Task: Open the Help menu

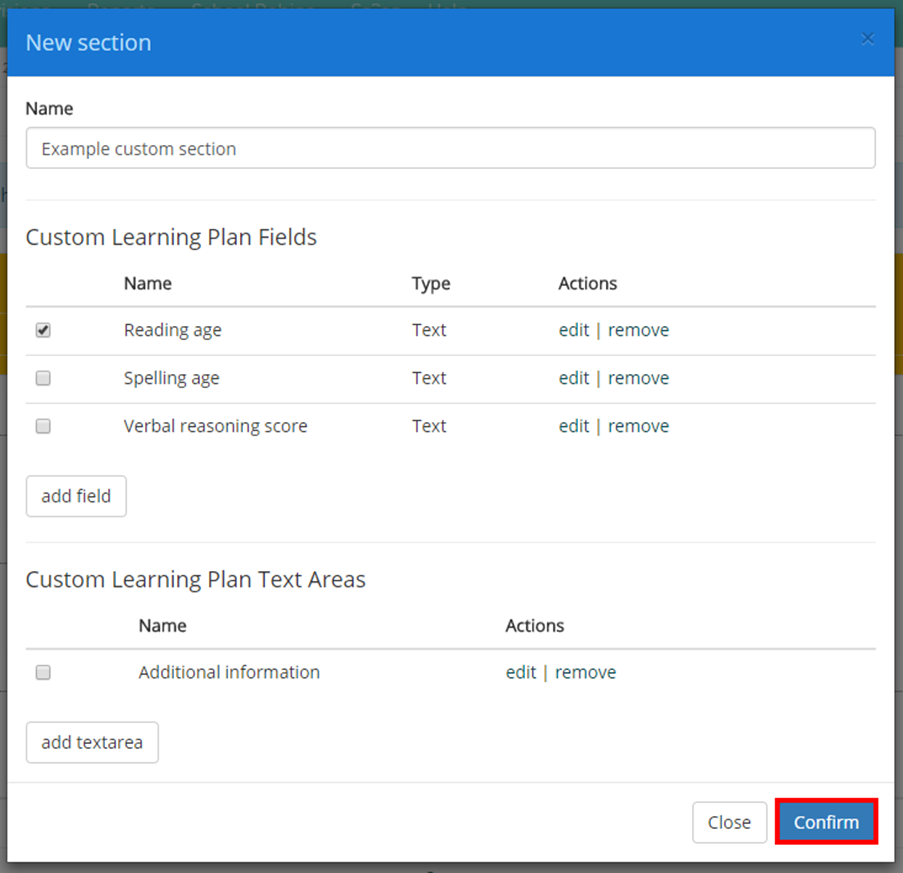Action: 448,9
